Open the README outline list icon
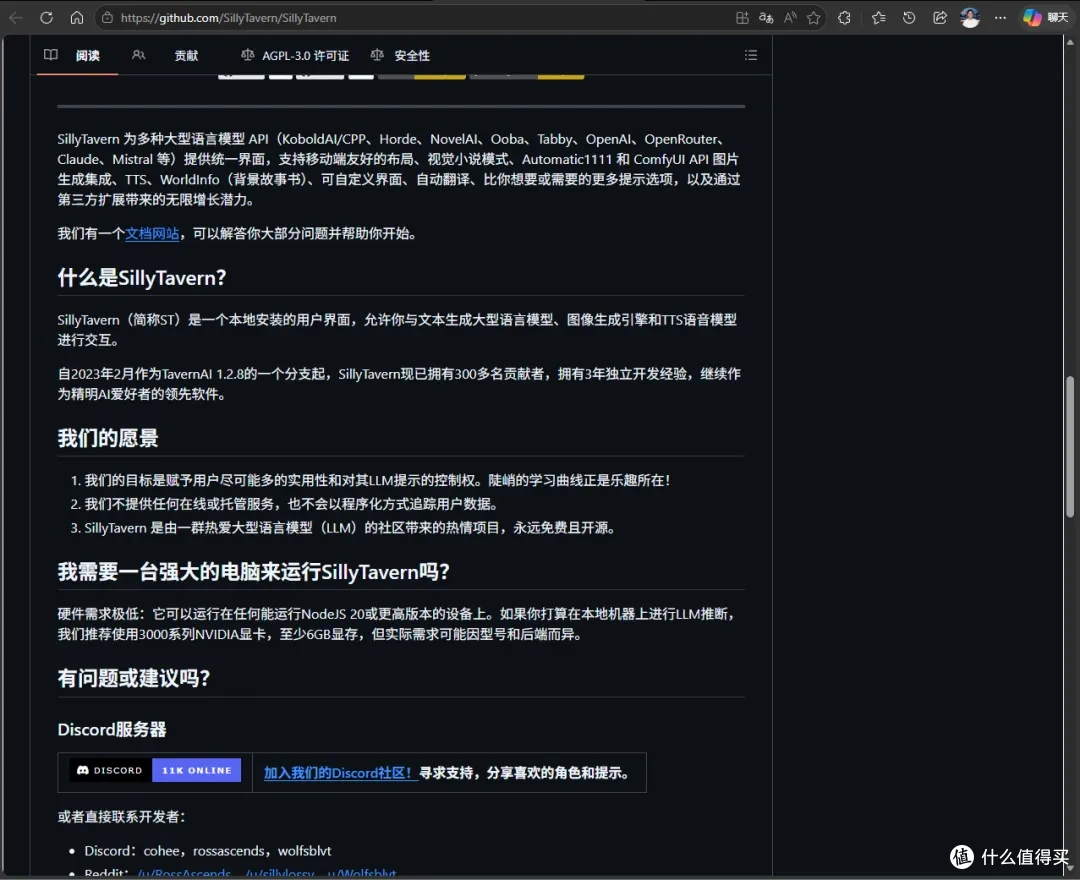The image size is (1080, 880). click(x=751, y=55)
